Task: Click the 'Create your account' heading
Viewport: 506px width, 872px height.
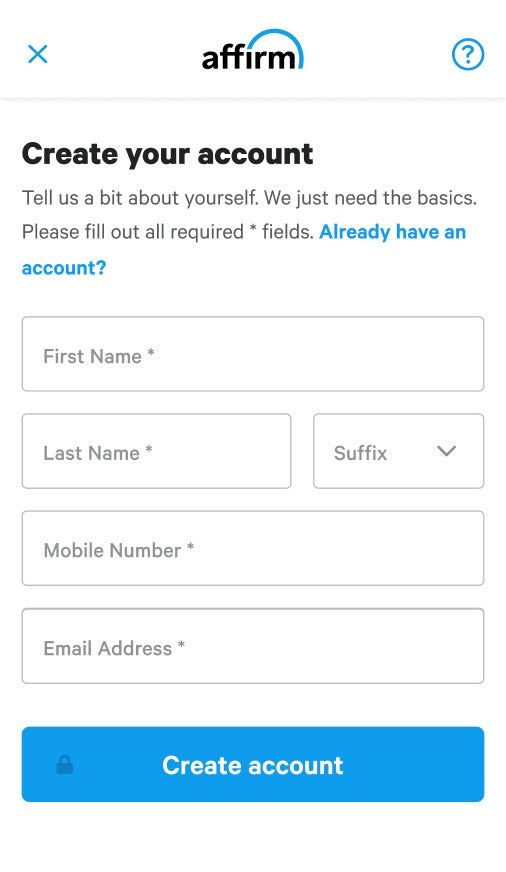Action: tap(167, 154)
